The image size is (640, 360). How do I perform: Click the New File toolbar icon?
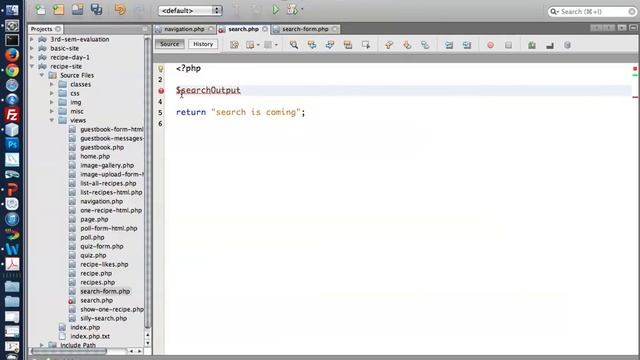pyautogui.click(x=40, y=9)
